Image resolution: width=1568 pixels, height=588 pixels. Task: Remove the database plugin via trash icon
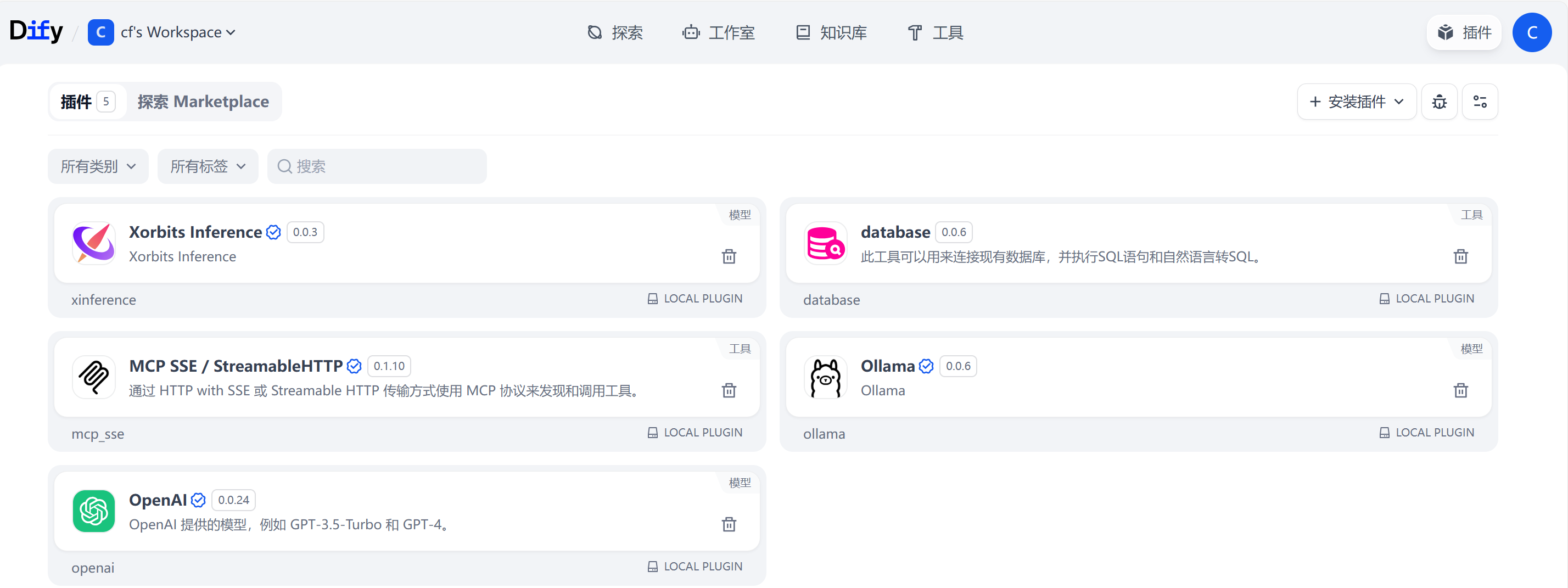point(1461,256)
